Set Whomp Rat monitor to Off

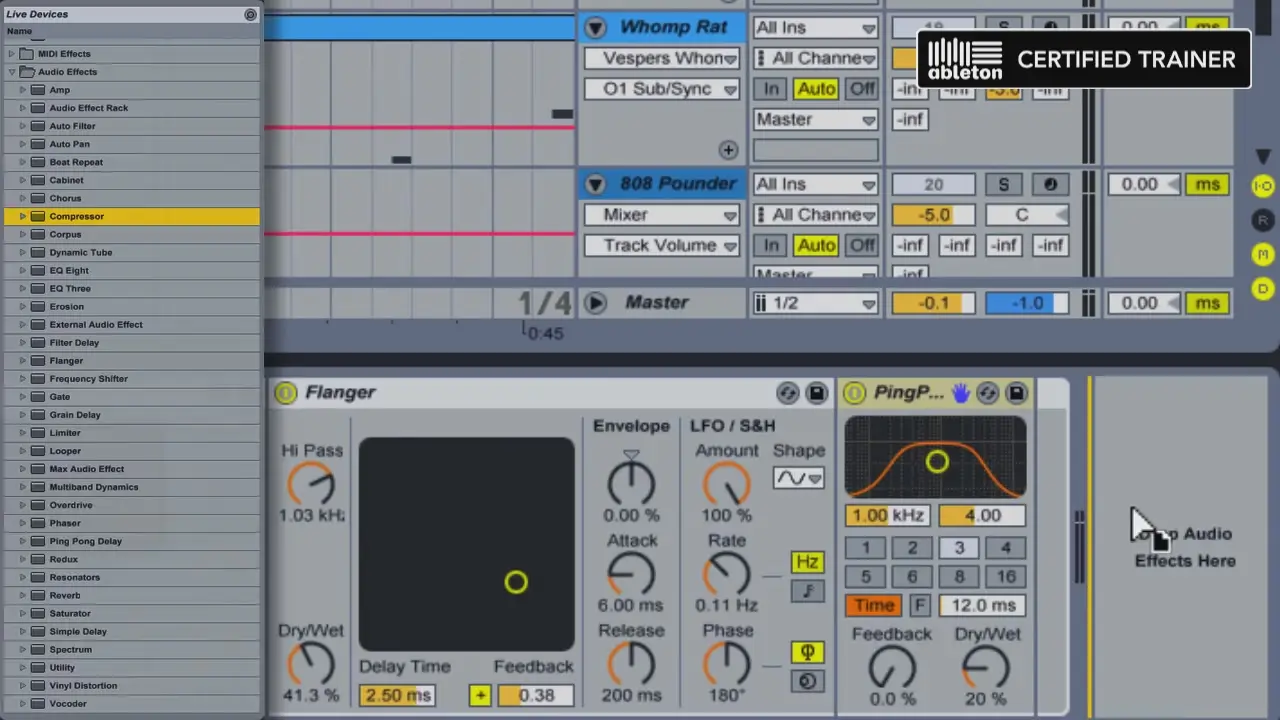(862, 89)
